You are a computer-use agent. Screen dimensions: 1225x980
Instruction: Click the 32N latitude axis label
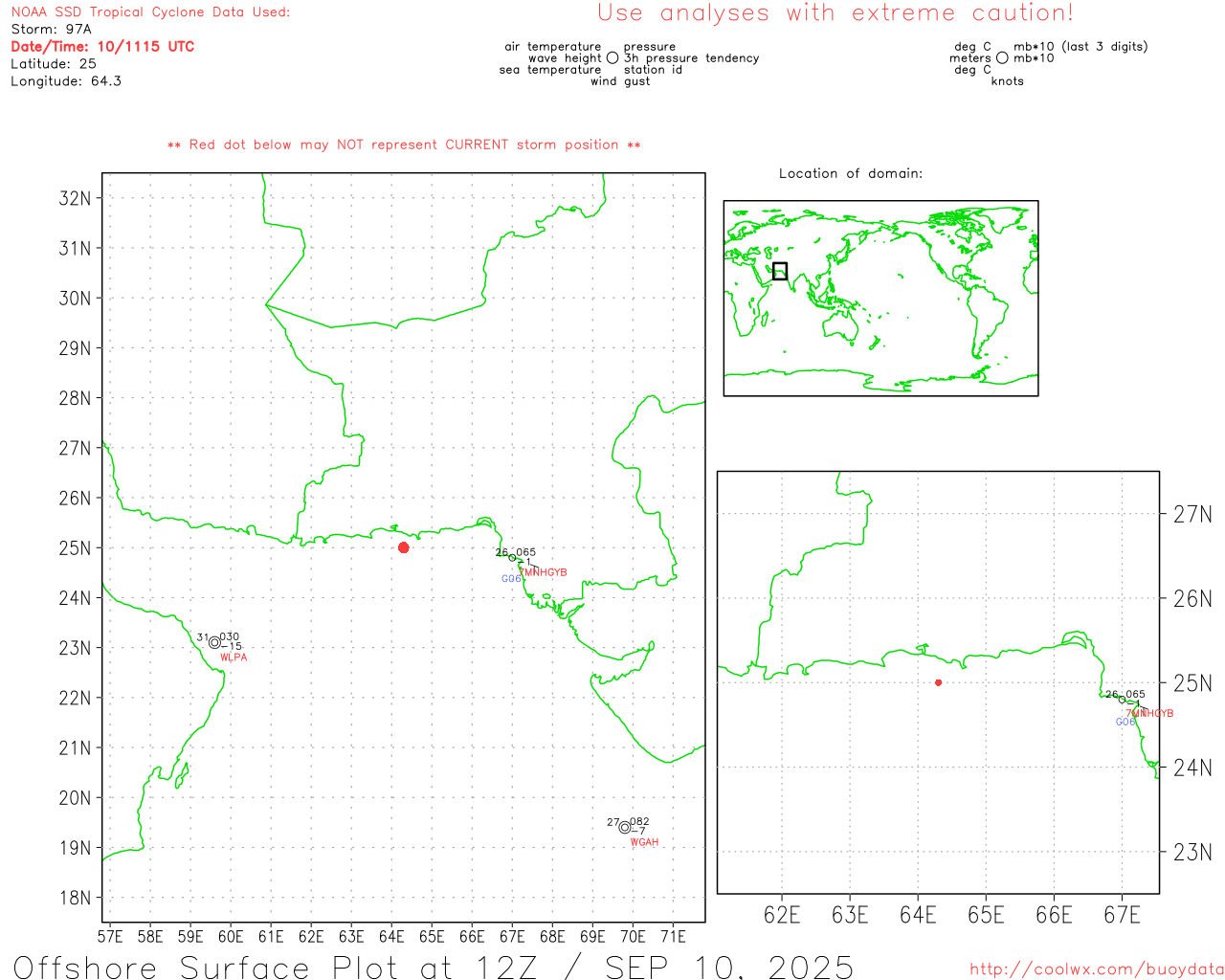tap(75, 198)
